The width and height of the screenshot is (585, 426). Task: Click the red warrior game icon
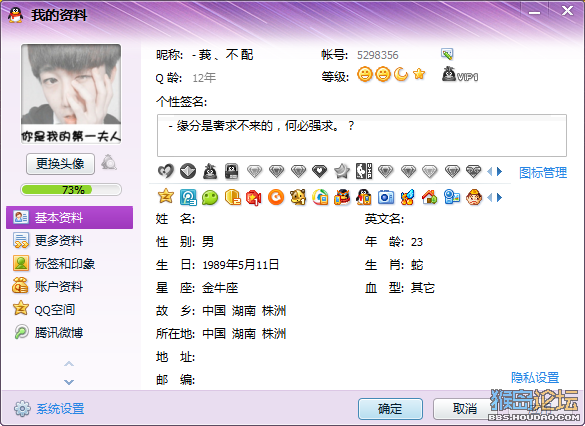click(342, 197)
